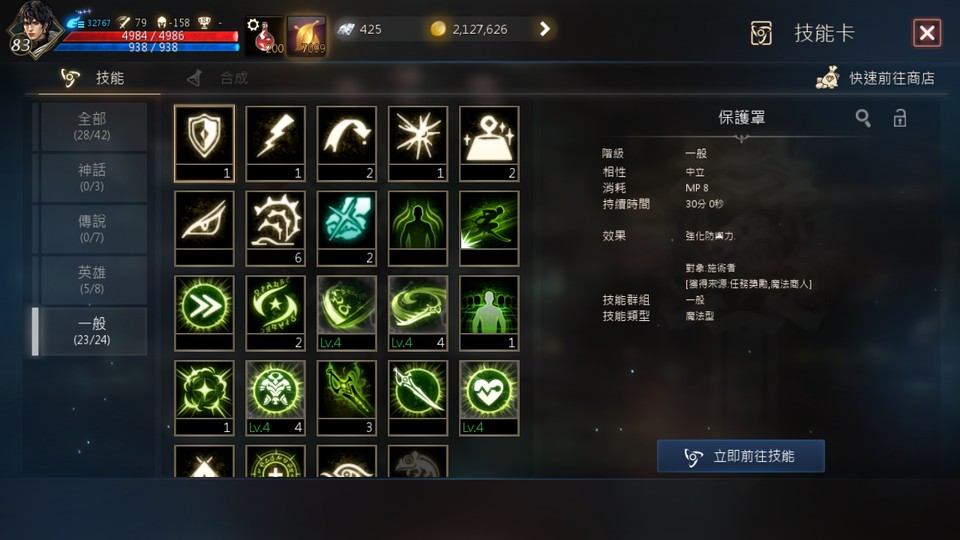The image size is (960, 540).
Task: Click the red HP bar 4984/4986
Action: point(150,36)
